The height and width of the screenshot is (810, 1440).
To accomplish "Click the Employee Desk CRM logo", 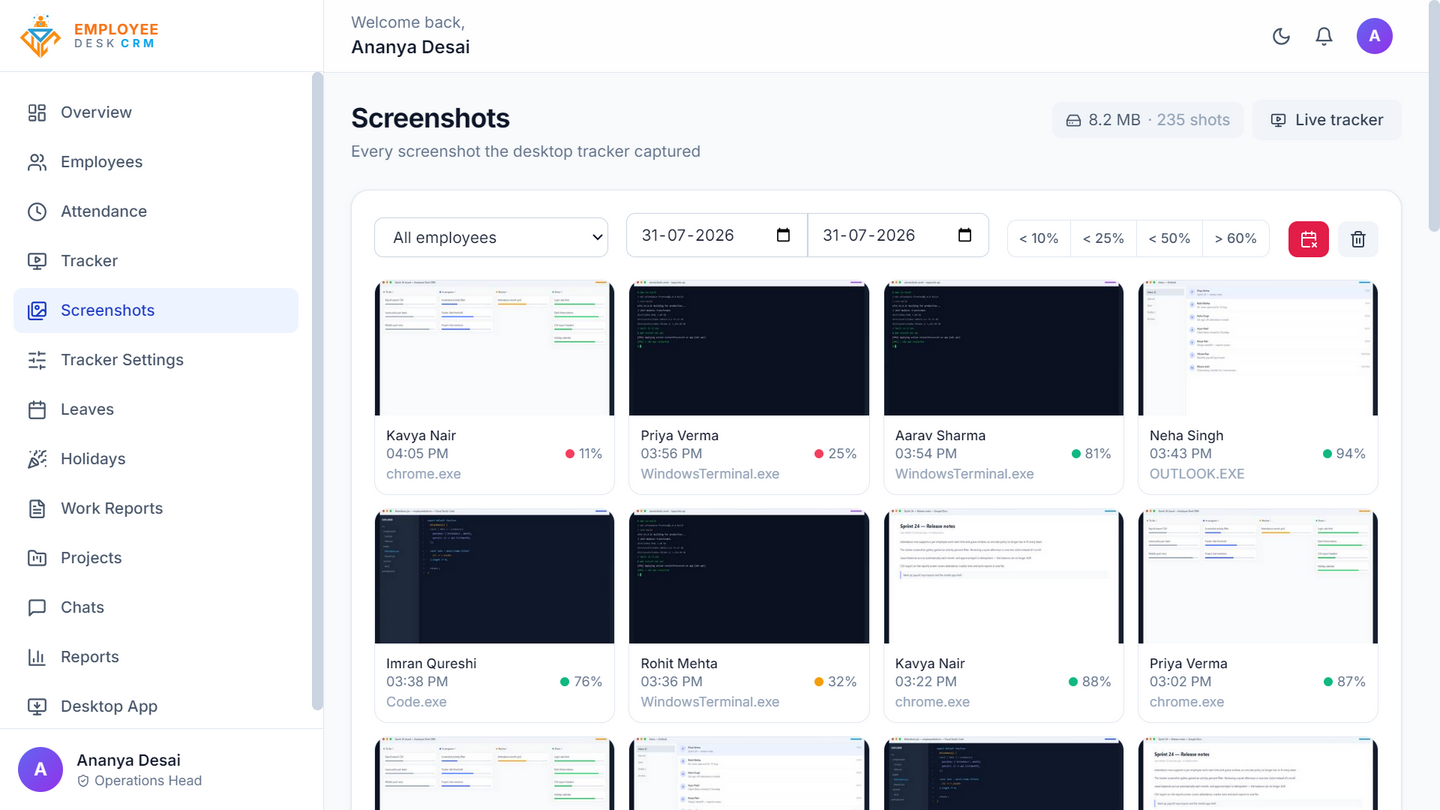I will pos(89,36).
